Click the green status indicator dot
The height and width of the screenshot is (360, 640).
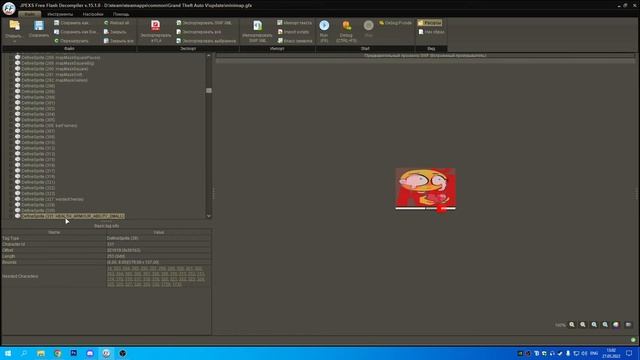coord(633,340)
